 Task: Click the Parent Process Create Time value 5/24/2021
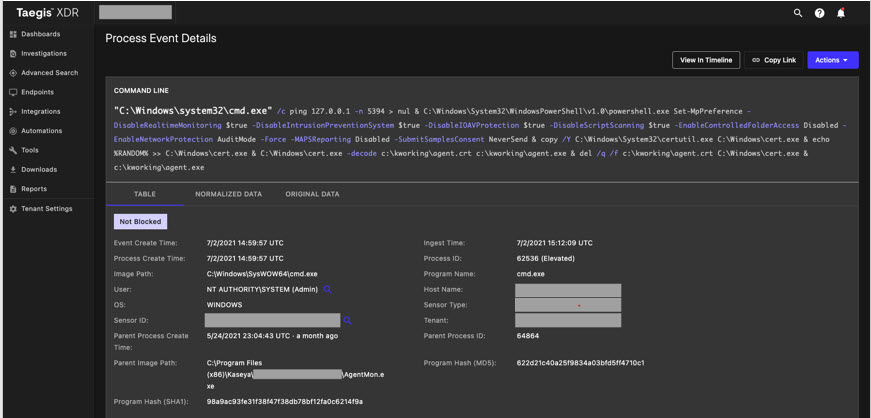coord(272,336)
